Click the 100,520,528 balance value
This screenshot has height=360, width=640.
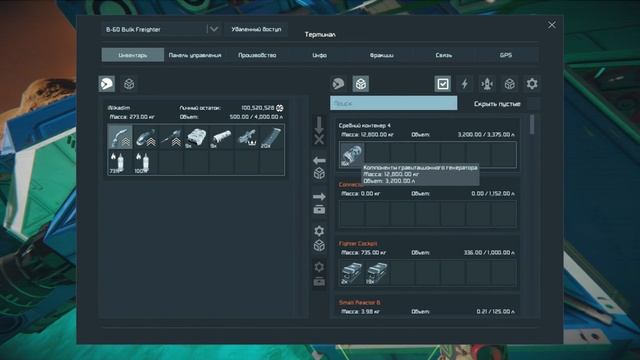click(258, 108)
